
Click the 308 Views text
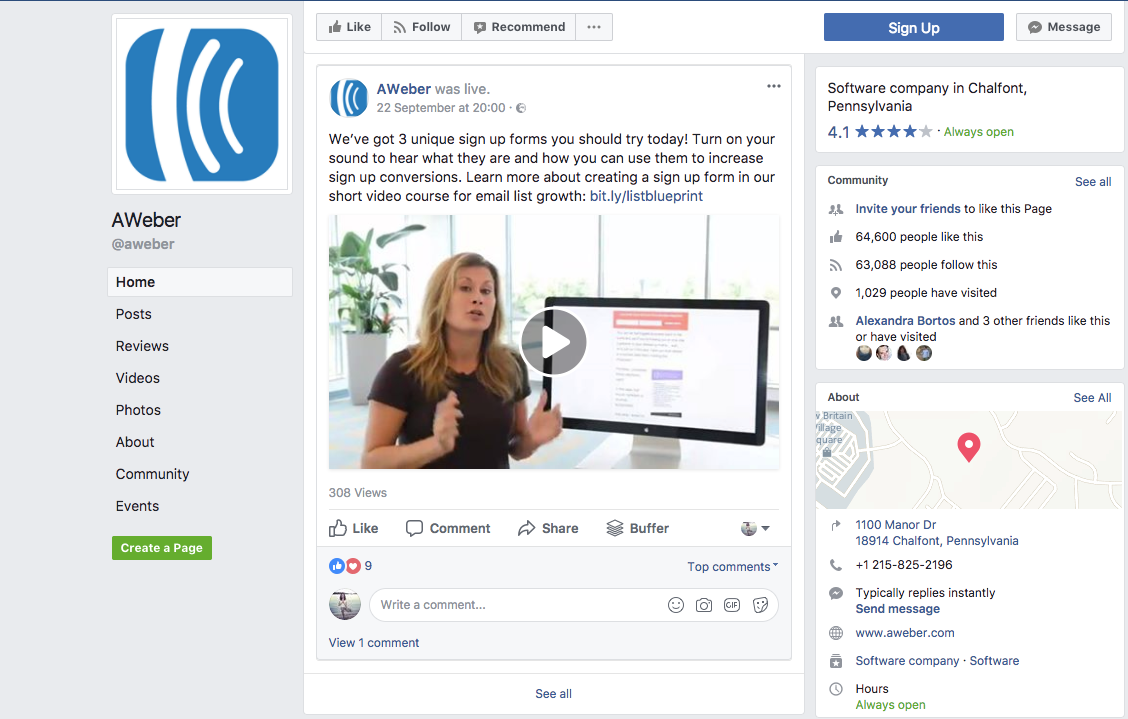click(358, 493)
